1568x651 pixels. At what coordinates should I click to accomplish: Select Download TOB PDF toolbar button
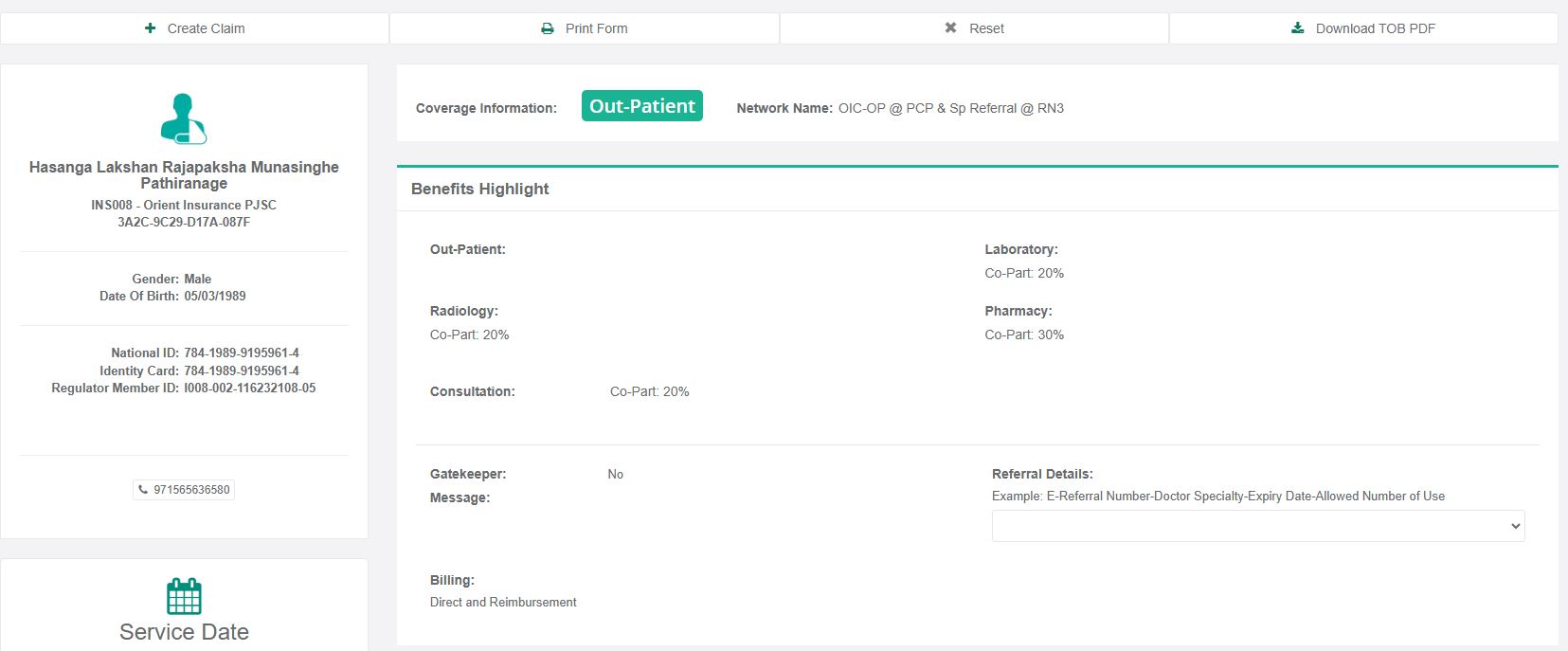click(1363, 28)
